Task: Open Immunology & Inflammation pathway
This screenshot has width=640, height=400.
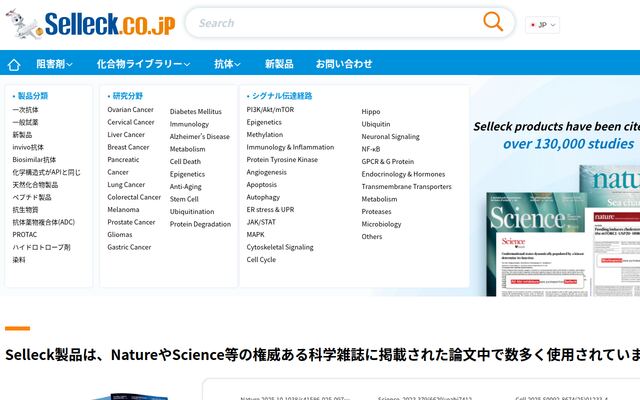Action: (290, 147)
